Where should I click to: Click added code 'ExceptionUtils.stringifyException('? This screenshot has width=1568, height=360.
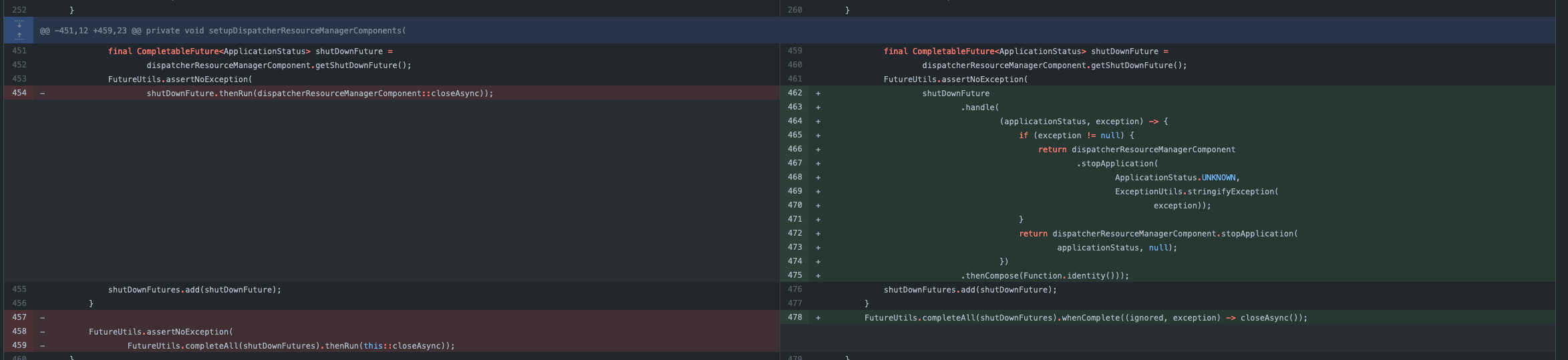coord(1197,192)
